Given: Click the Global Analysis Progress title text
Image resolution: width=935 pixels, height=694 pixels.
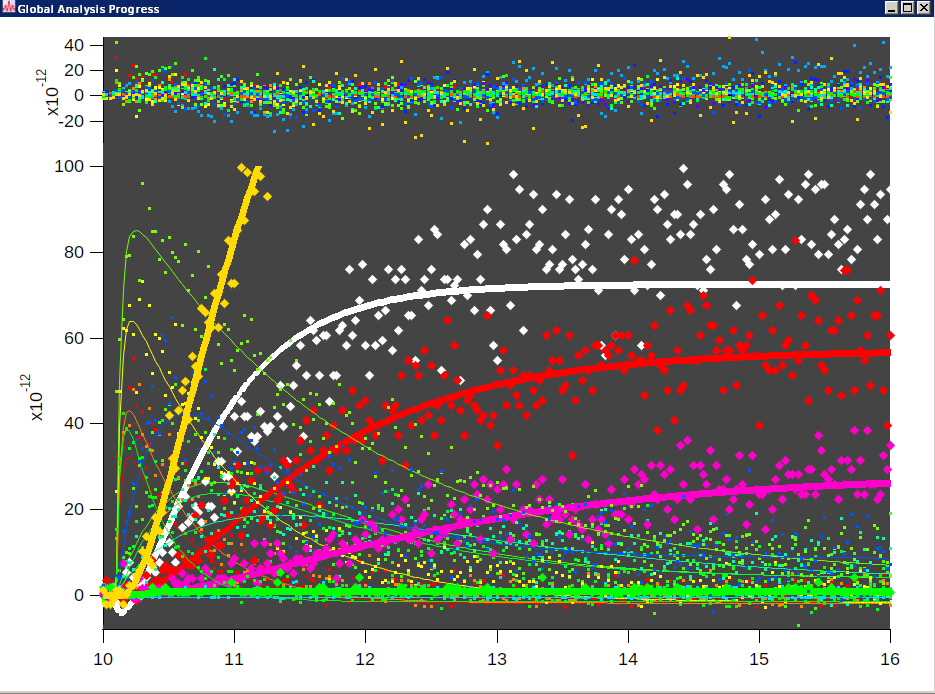Looking at the screenshot, I should (88, 9).
